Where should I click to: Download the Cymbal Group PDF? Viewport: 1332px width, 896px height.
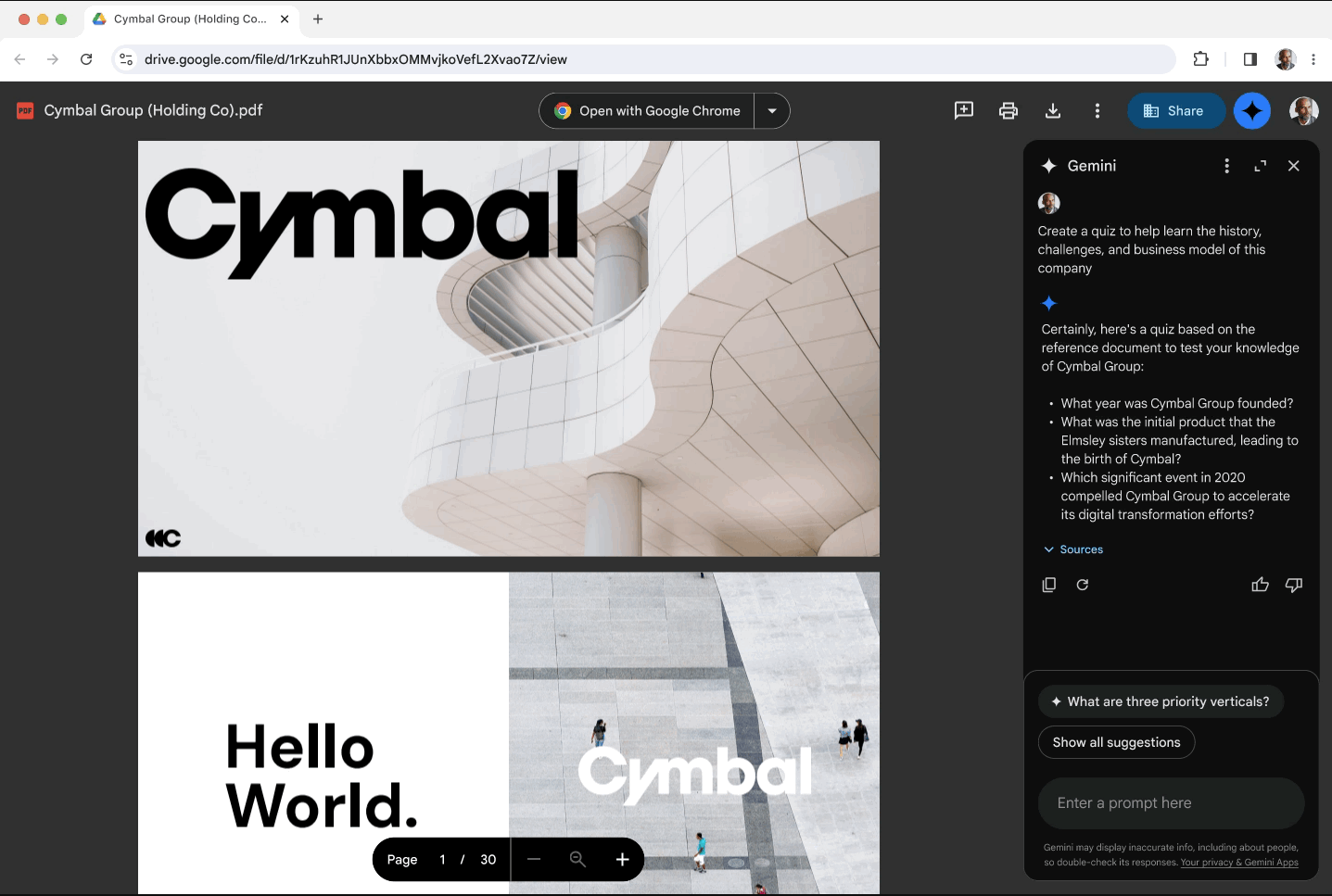point(1052,110)
